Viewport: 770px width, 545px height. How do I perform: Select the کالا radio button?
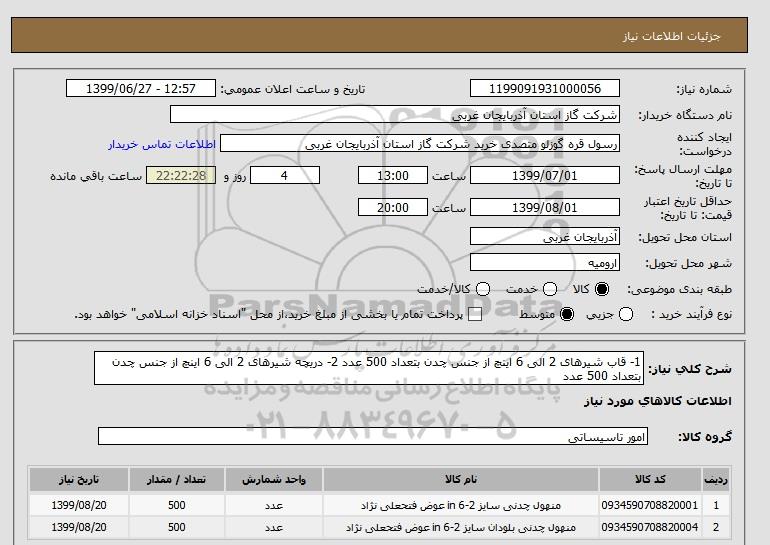pos(602,289)
